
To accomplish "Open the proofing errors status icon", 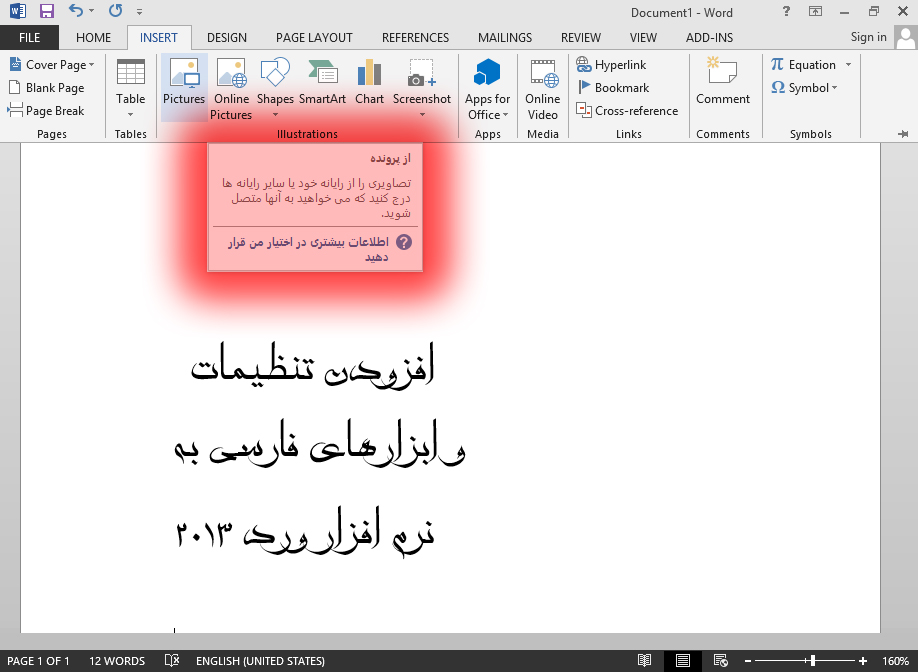I will pos(172,661).
